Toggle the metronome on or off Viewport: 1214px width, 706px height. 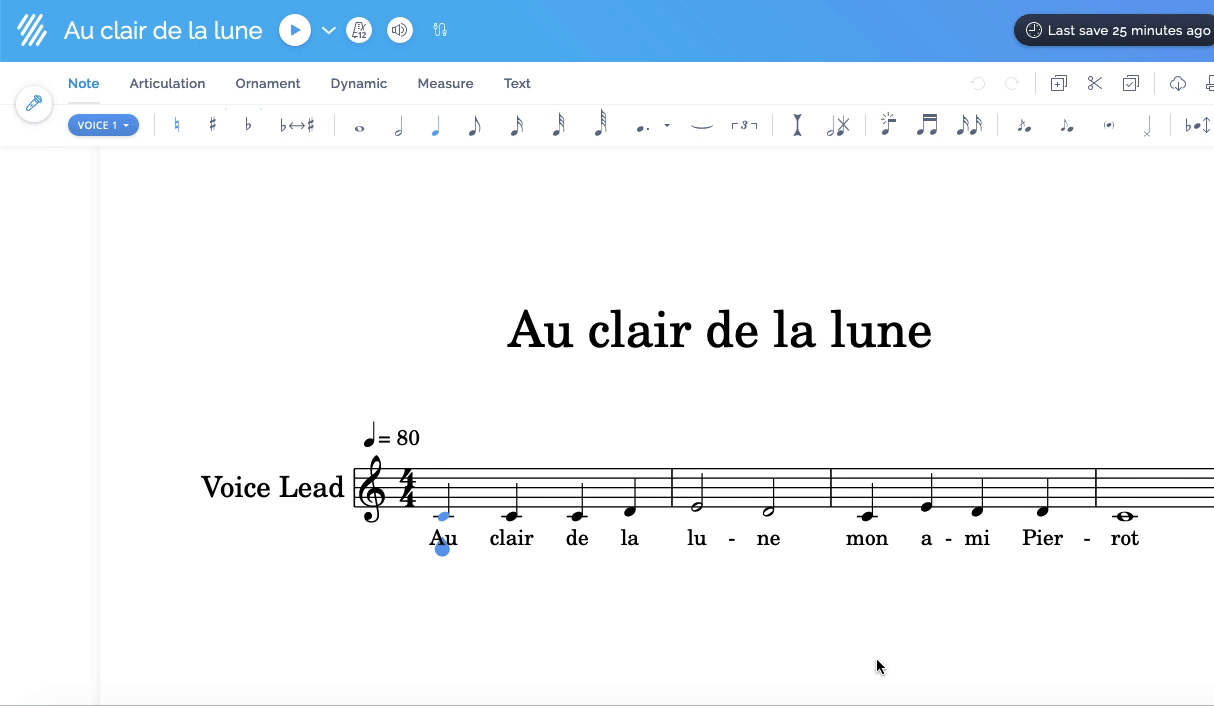click(359, 30)
